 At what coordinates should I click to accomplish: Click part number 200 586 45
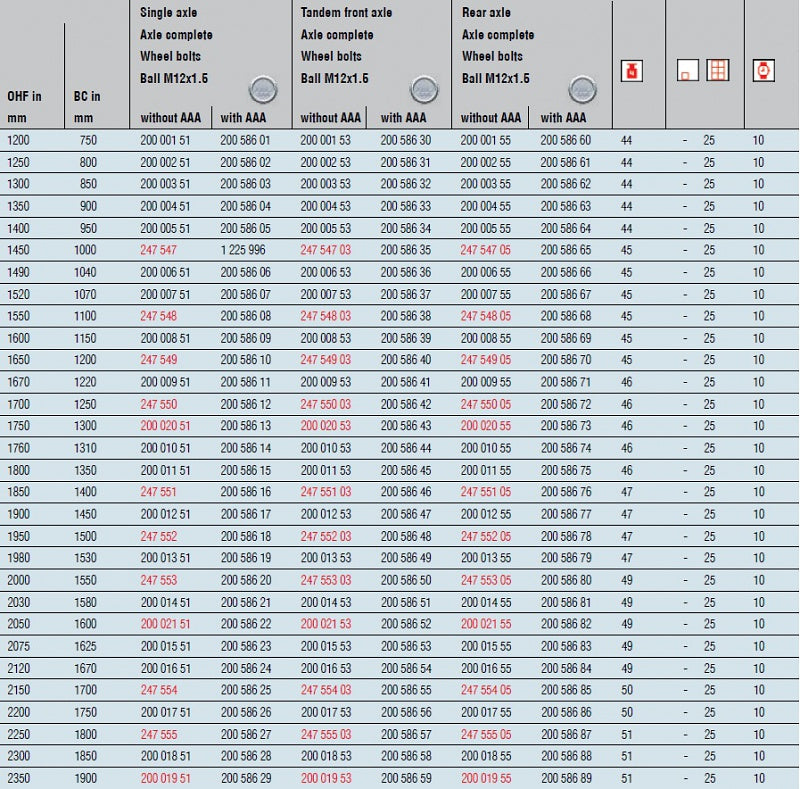pyautogui.click(x=406, y=470)
